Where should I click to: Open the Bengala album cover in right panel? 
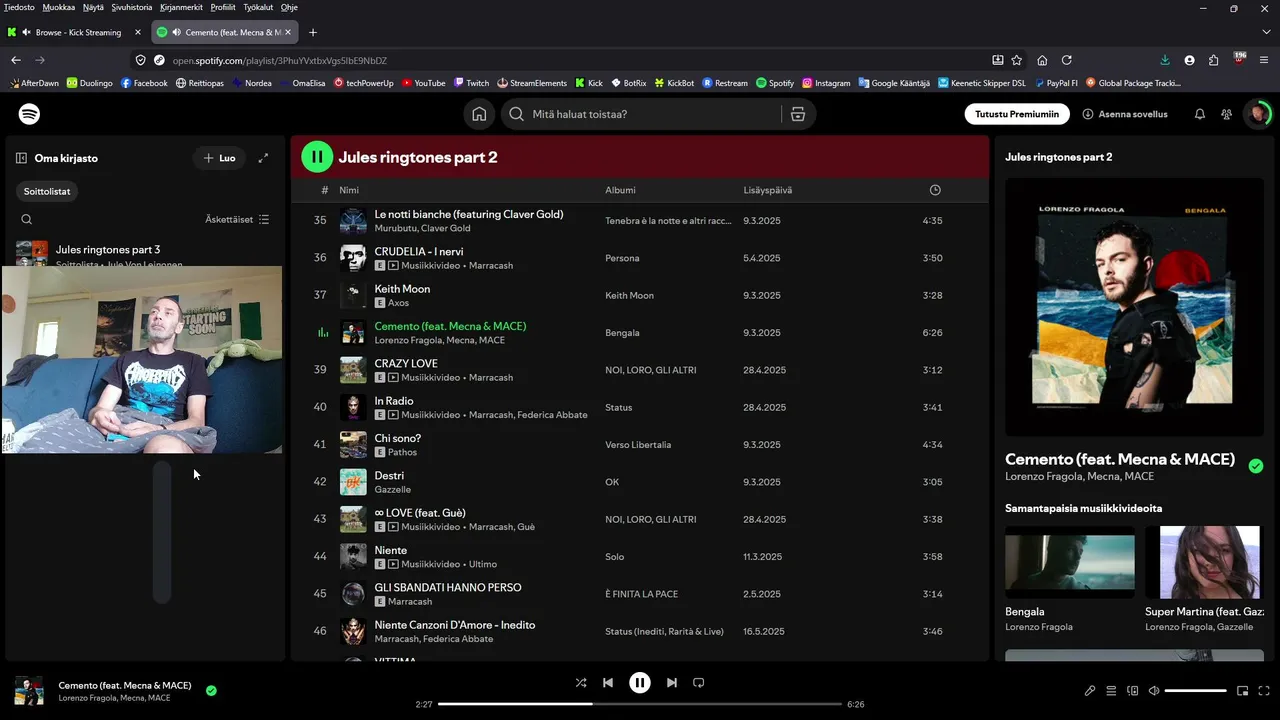[1134, 307]
